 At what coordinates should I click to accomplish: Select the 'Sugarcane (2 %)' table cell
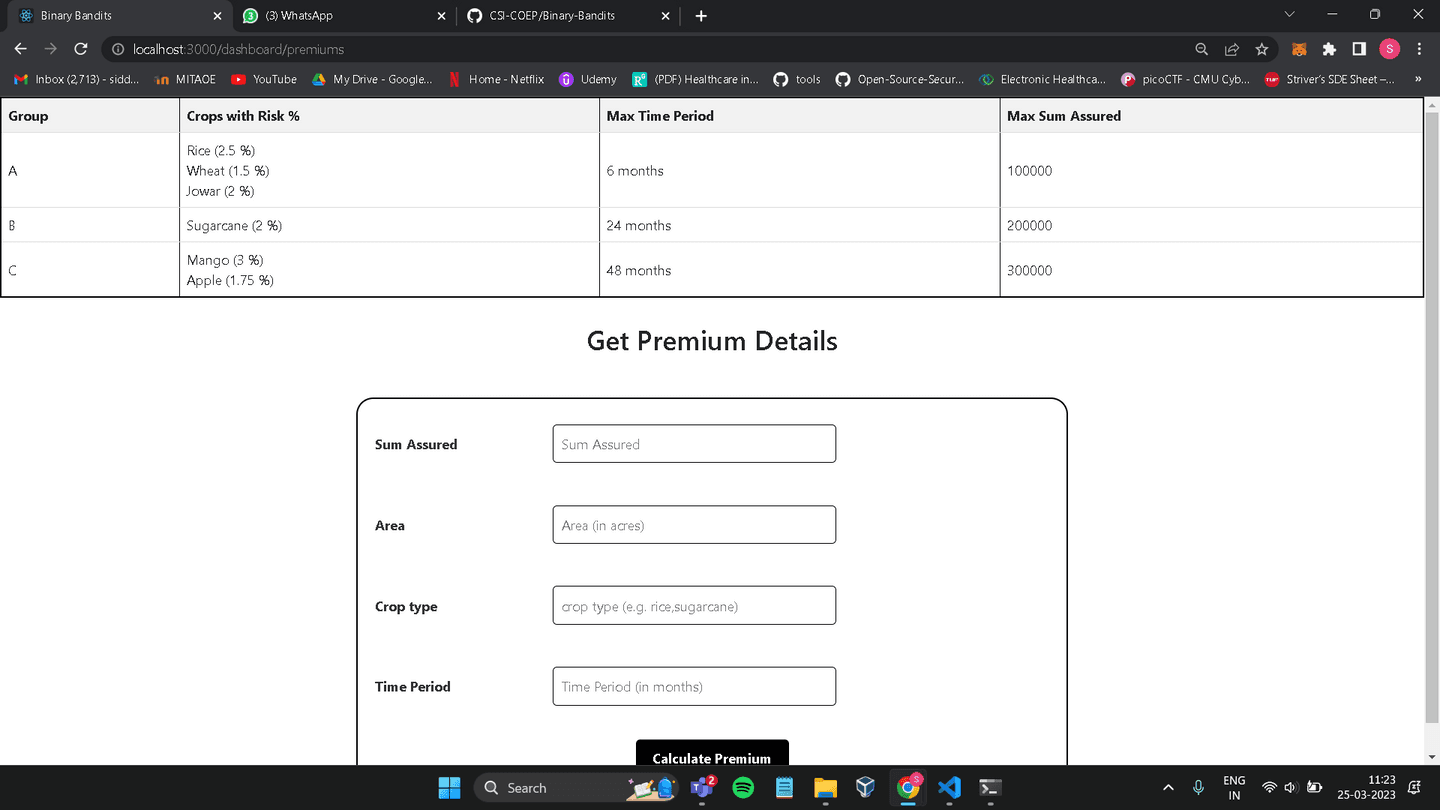pos(389,225)
